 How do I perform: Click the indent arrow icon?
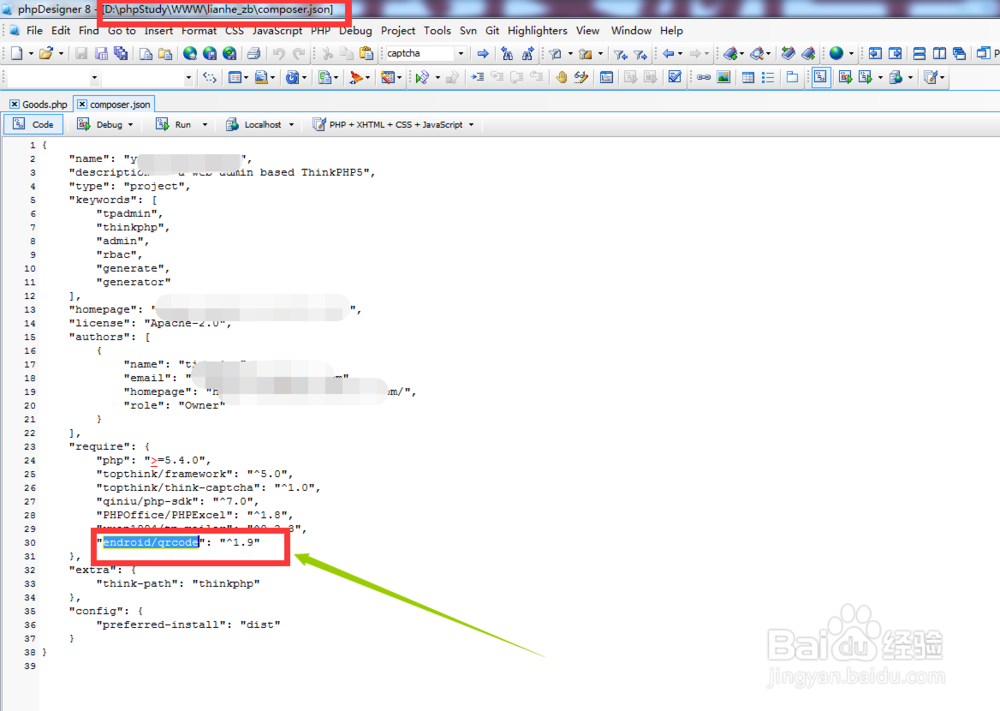click(x=477, y=78)
